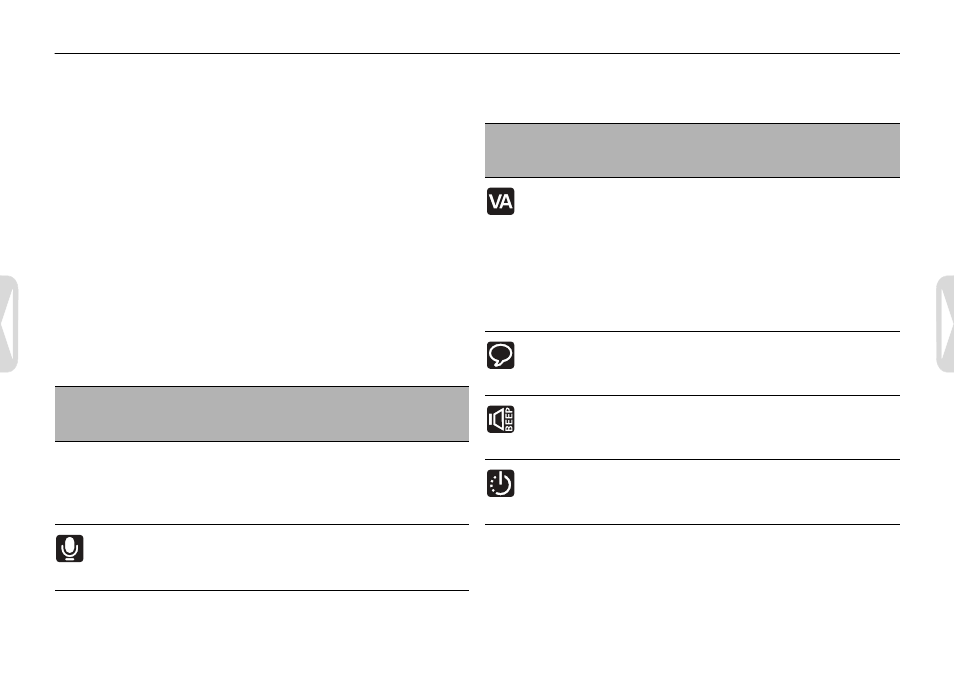Click the microphone icon
The height and width of the screenshot is (675, 954).
[x=69, y=548]
